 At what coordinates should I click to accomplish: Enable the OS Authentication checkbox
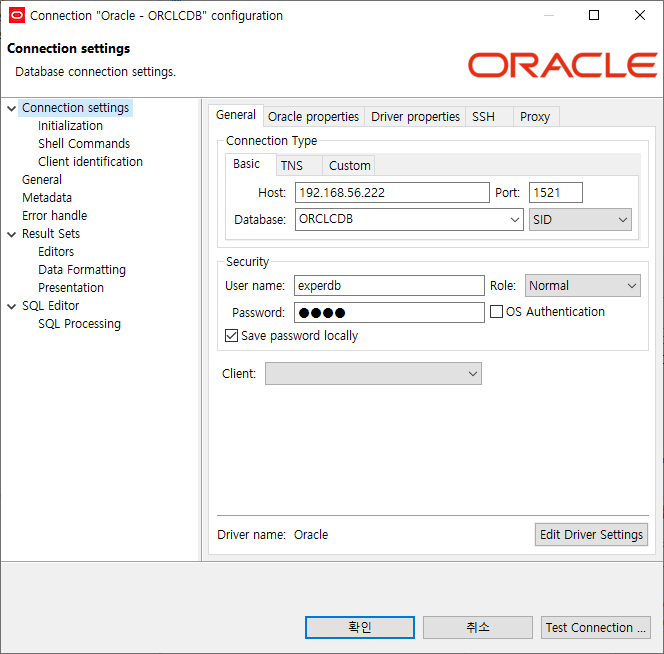(496, 312)
